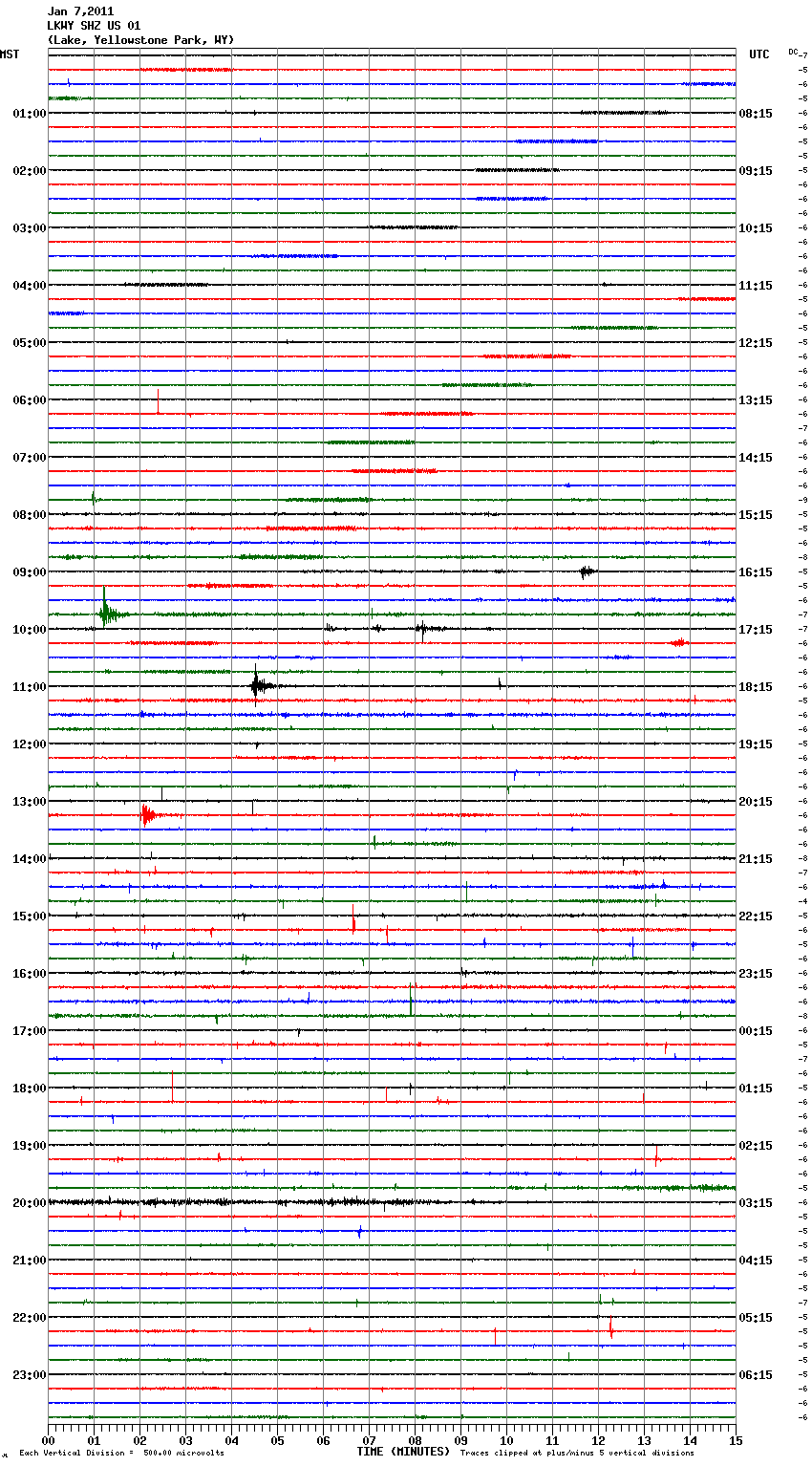
Task: Click the 00:15 UTC time label
Action: [x=756, y=1031]
